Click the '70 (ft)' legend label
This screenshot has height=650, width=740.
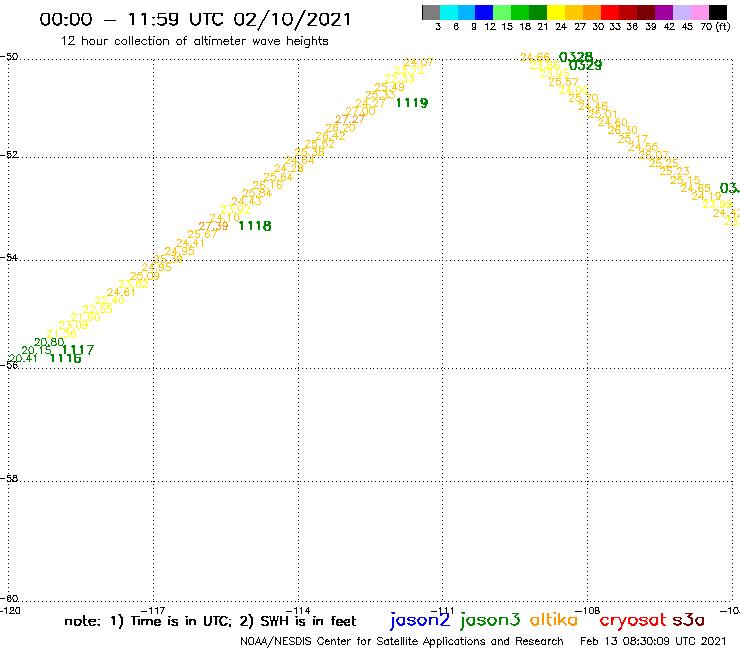pyautogui.click(x=715, y=27)
